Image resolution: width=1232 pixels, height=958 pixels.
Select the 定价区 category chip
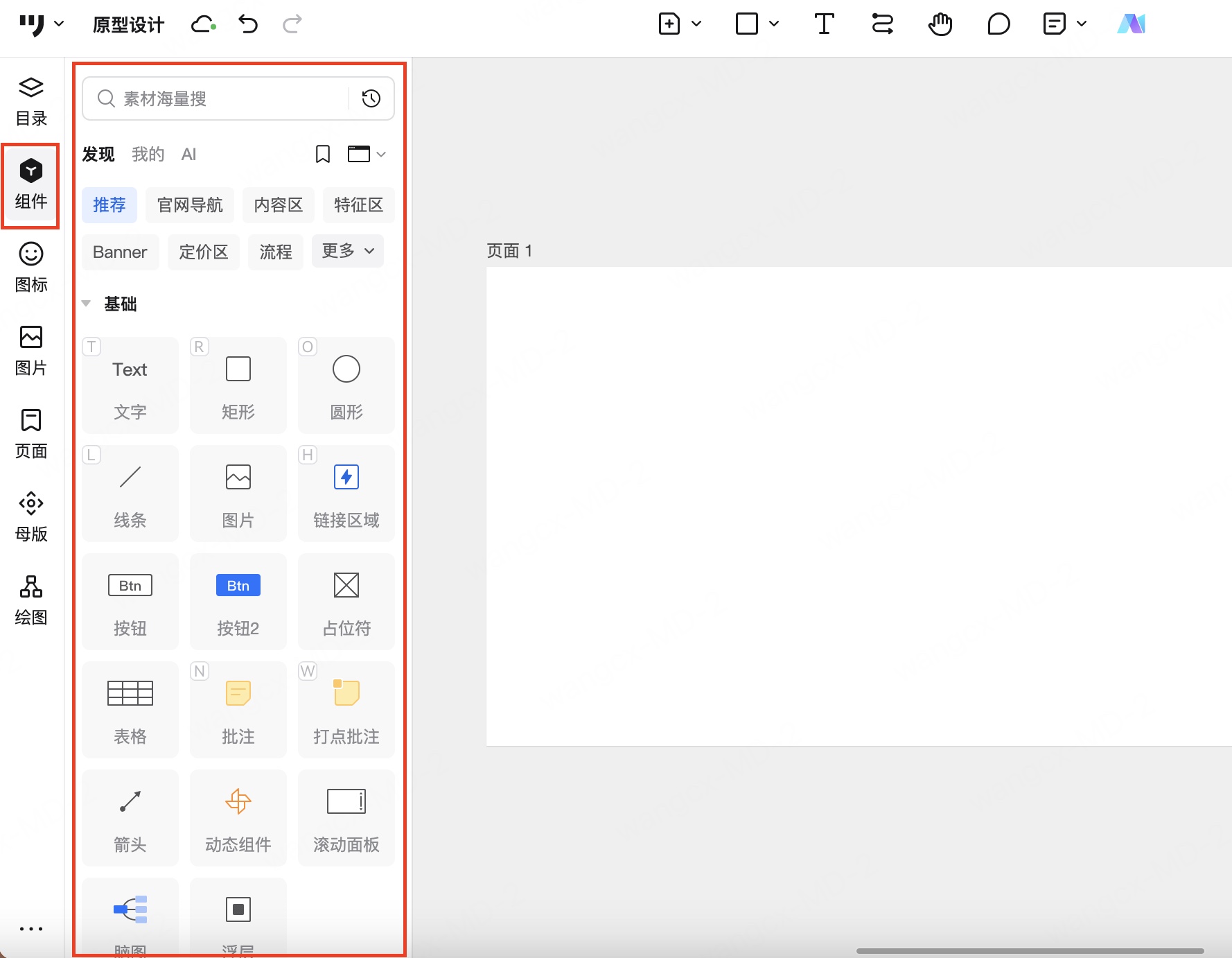pyautogui.click(x=204, y=252)
